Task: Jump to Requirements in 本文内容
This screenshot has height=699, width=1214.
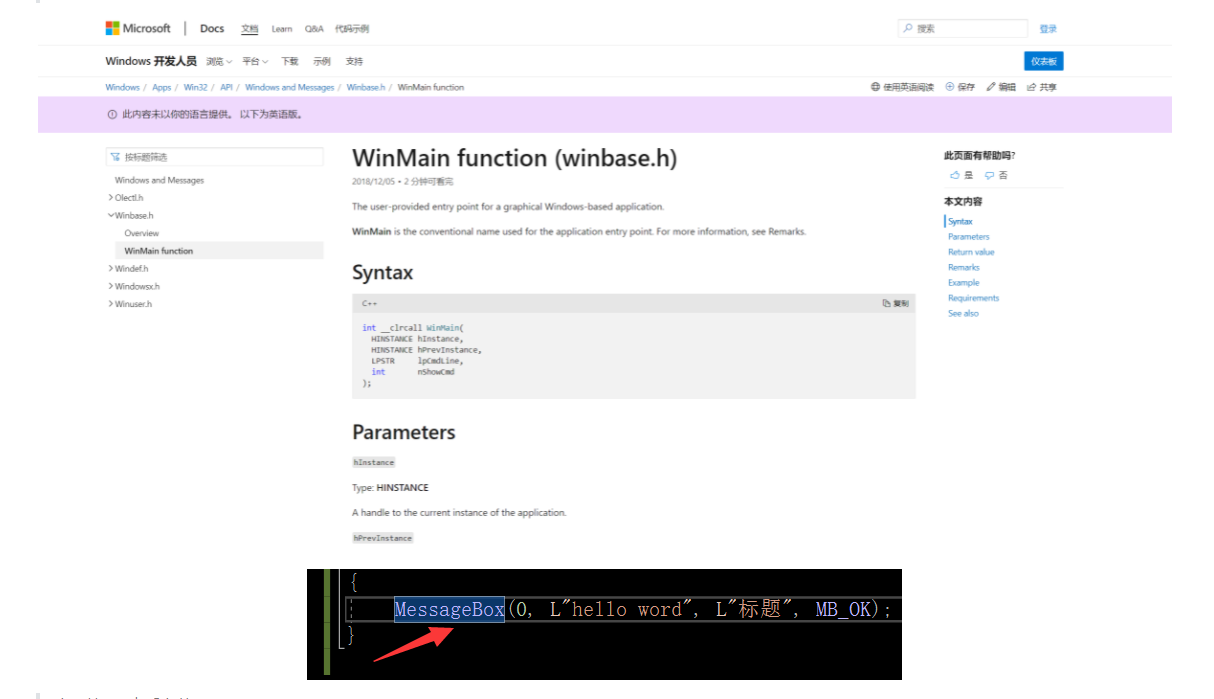Action: [x=974, y=298]
